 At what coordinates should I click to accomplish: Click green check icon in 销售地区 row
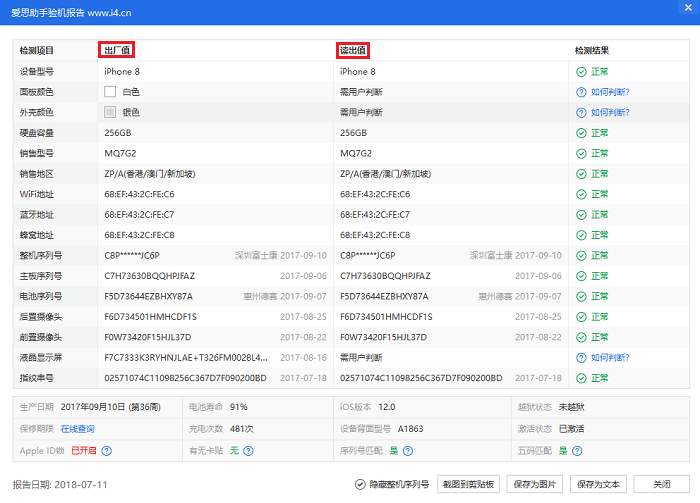pyautogui.click(x=581, y=174)
